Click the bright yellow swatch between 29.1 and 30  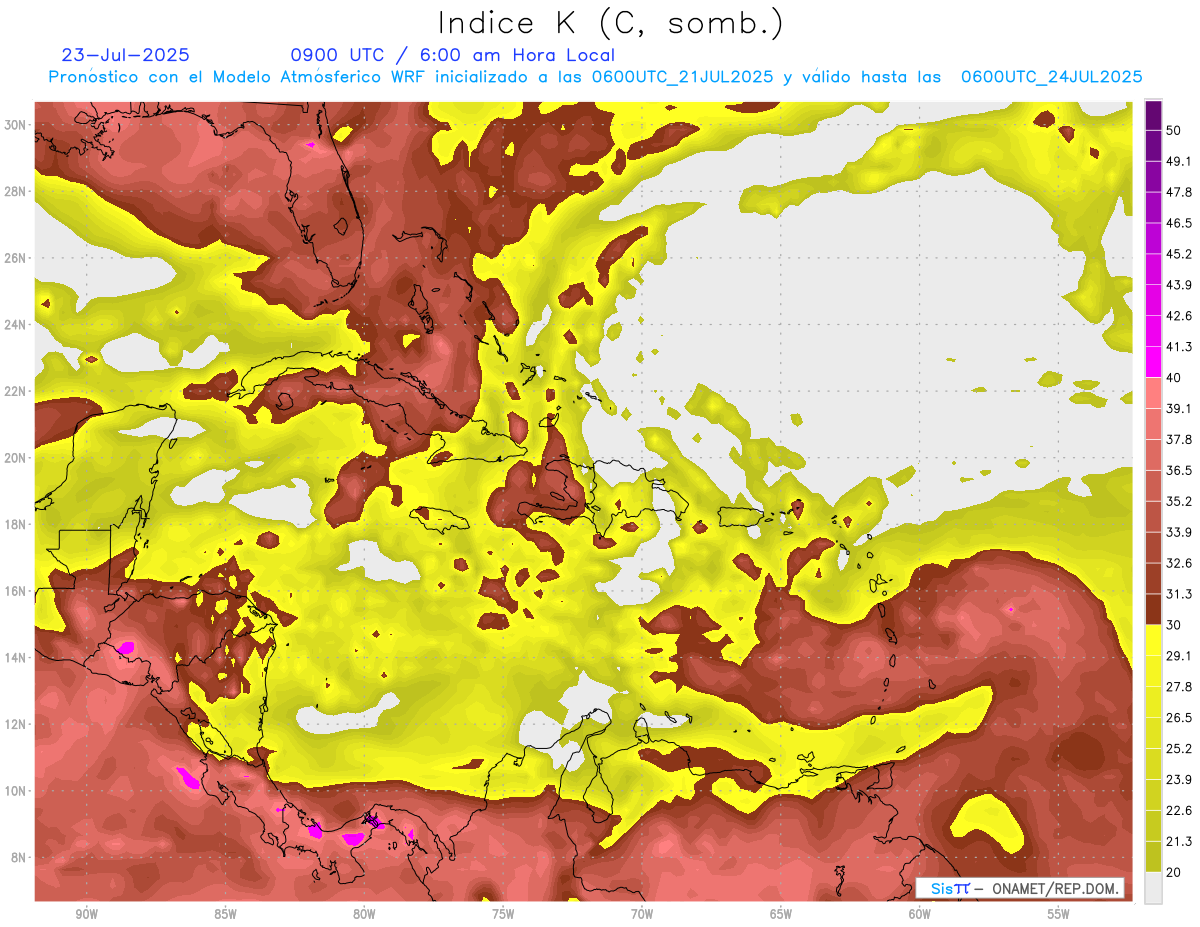[x=1153, y=640]
